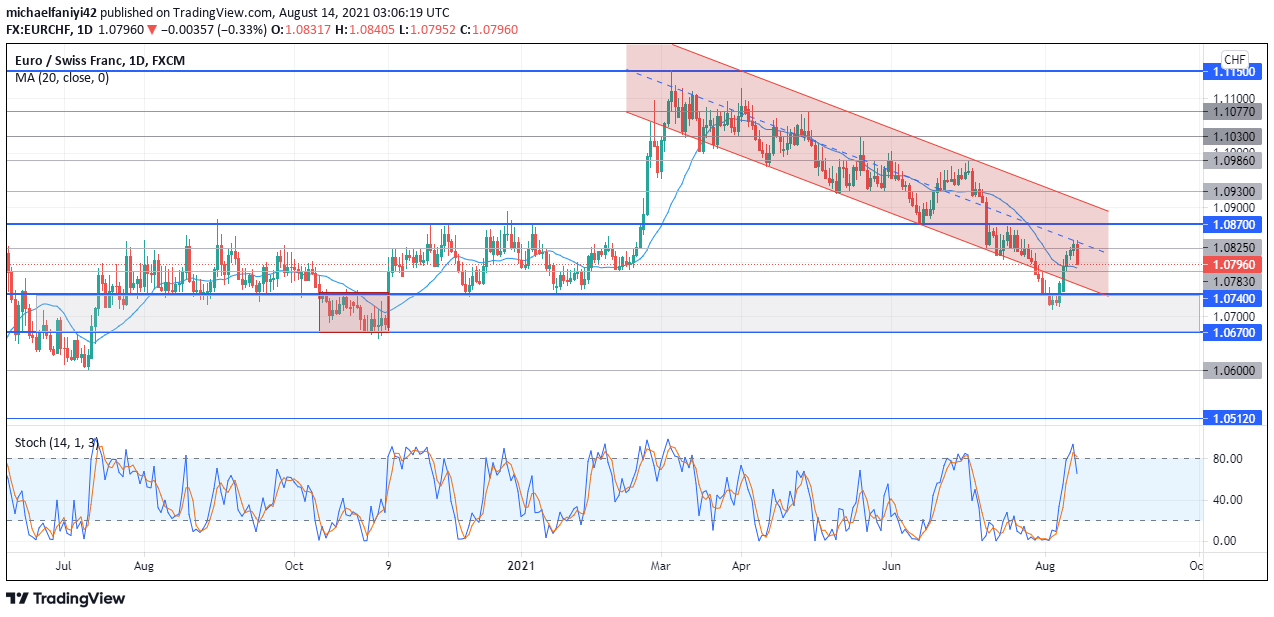
Task: Click the Euro / Swiss Franc, 1D, FXCM title
Action: click(x=100, y=61)
